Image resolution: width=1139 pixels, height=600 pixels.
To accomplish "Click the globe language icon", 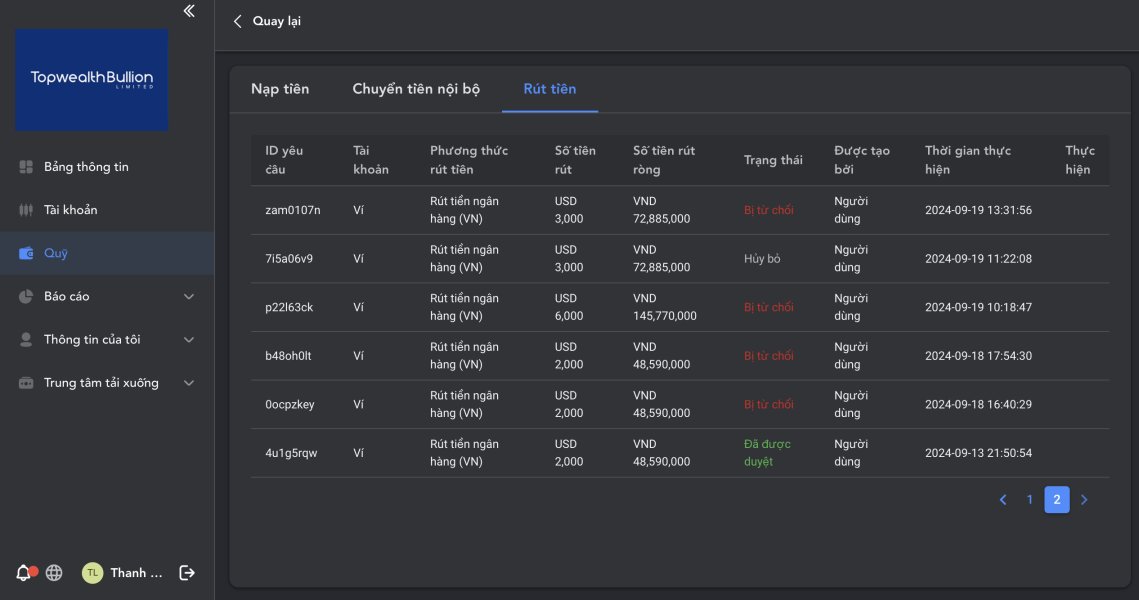I will click(54, 573).
